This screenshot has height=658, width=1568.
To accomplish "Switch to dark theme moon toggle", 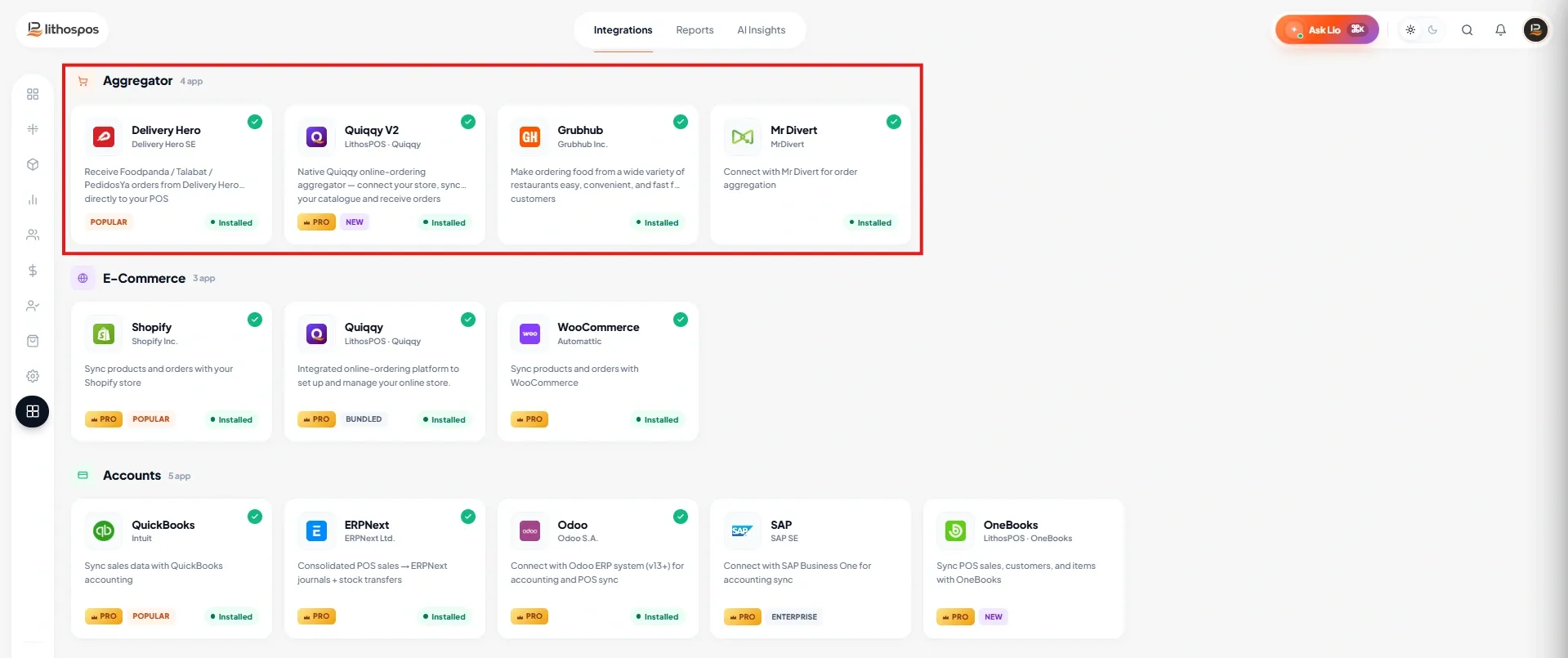I will pos(1432,29).
